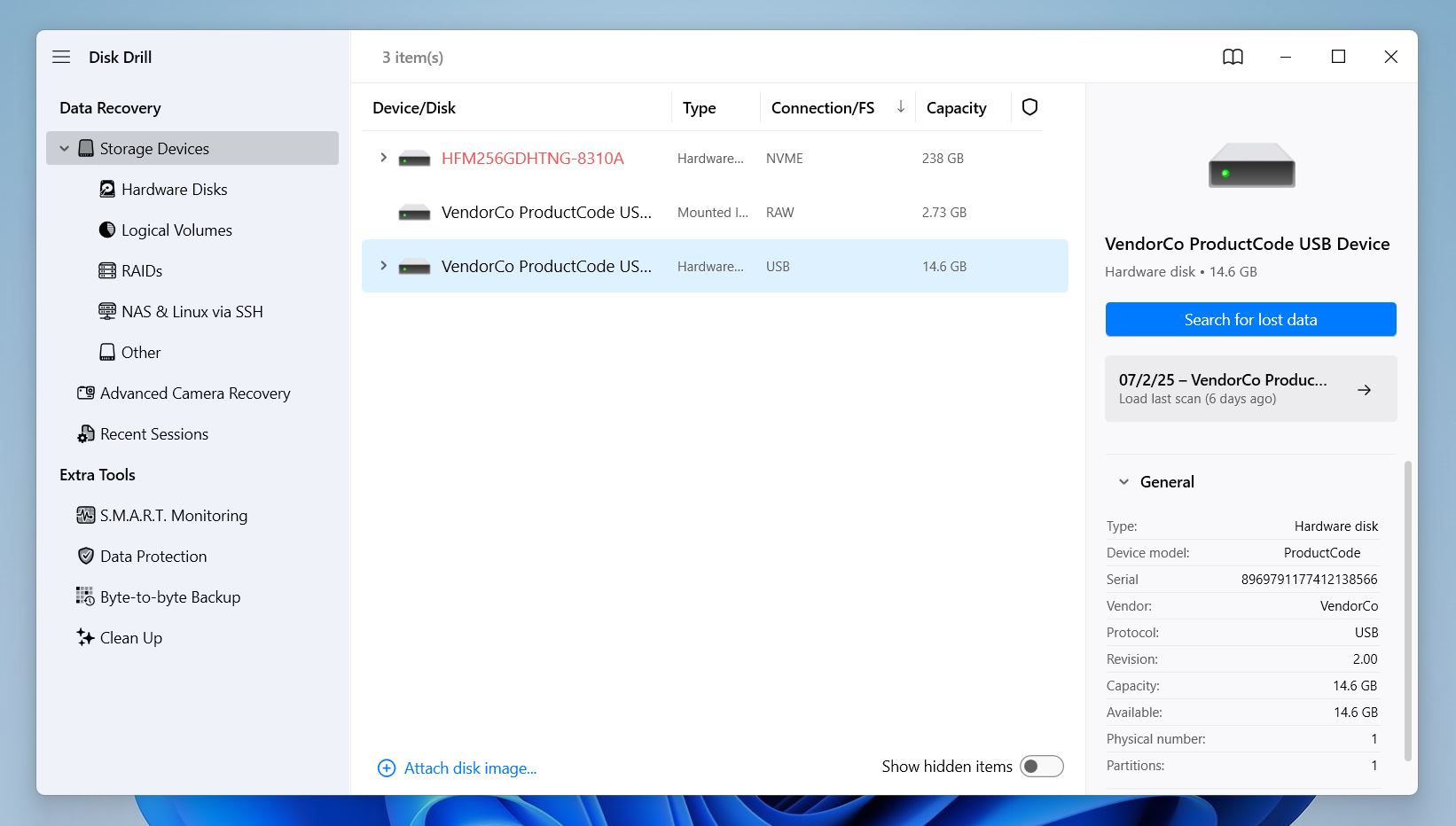The height and width of the screenshot is (826, 1456).
Task: Open S.M.A.R.T. Monitoring tool
Action: (173, 516)
